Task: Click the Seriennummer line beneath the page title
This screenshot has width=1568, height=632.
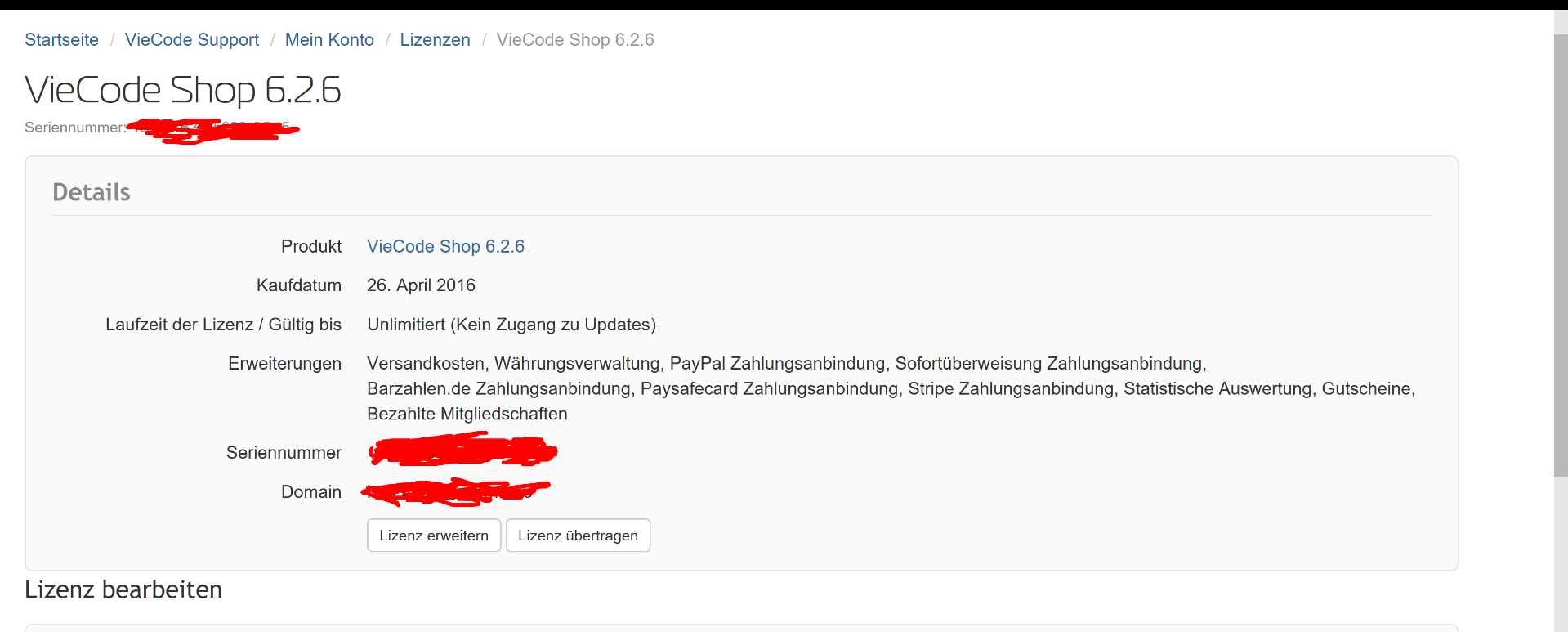Action: [162, 128]
